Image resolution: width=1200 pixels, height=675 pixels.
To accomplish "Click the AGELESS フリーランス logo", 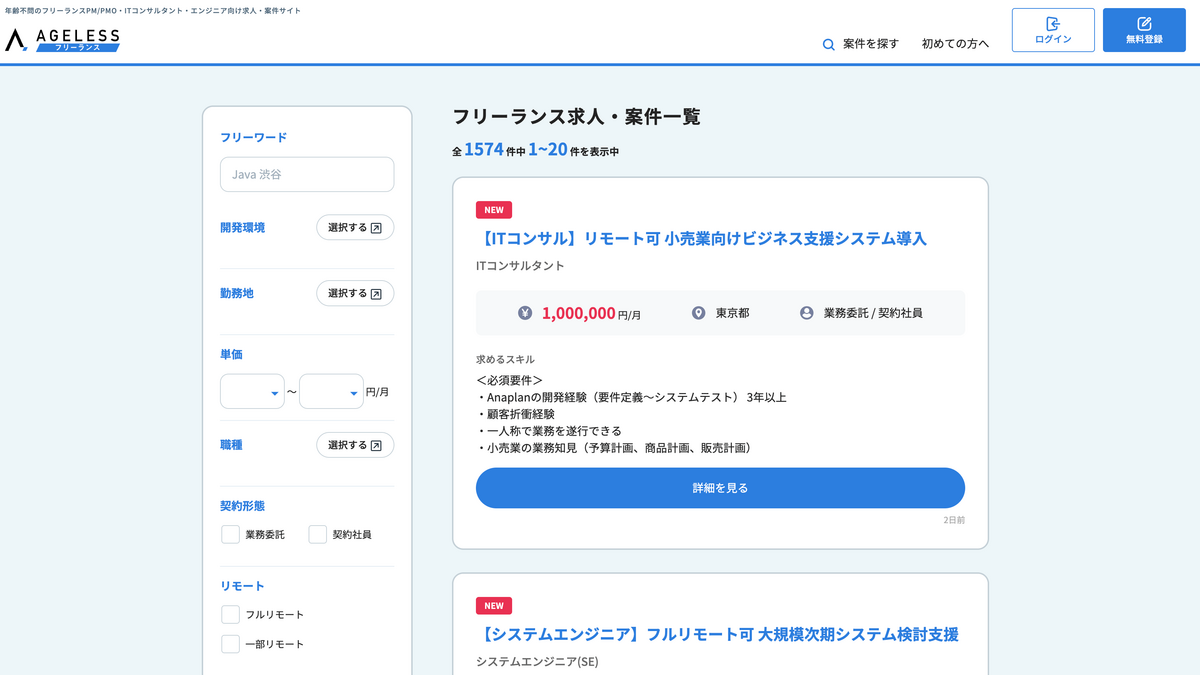I will 62,39.
